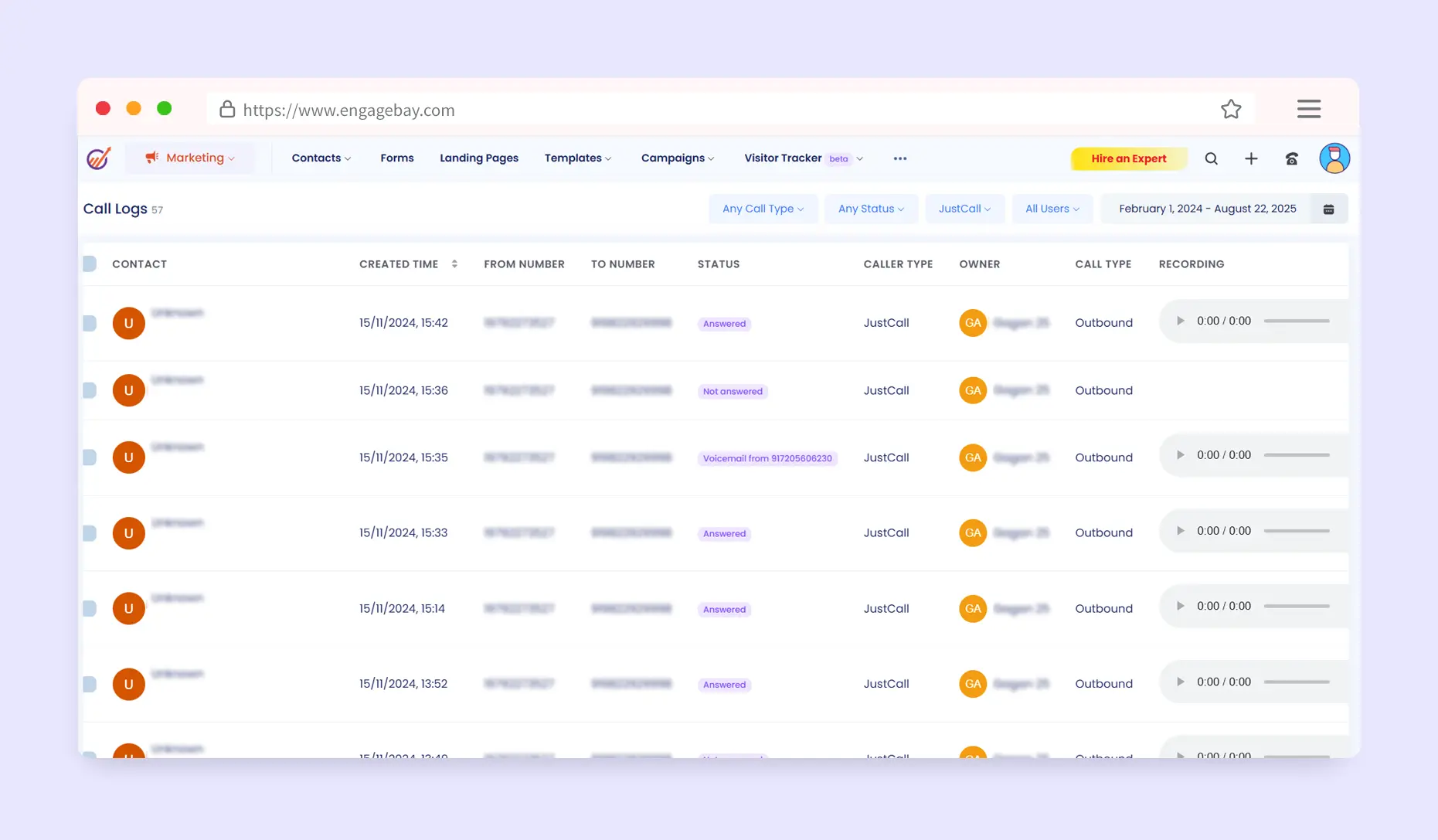Viewport: 1438px width, 840px height.
Task: Open the browser hamburger menu
Action: pyautogui.click(x=1308, y=109)
